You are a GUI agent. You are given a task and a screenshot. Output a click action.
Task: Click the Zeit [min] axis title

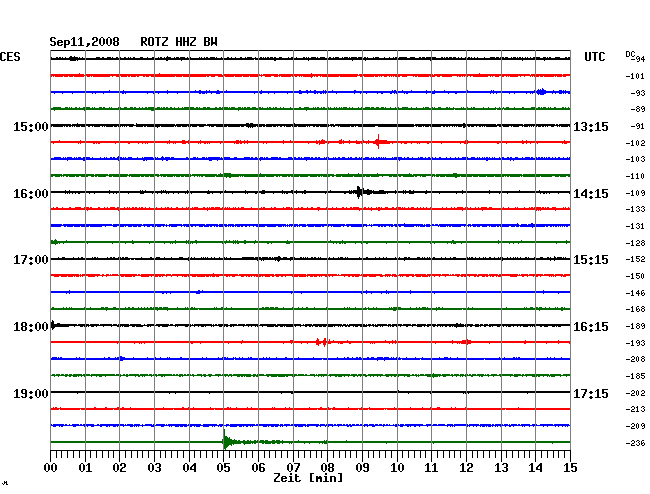pyautogui.click(x=308, y=478)
